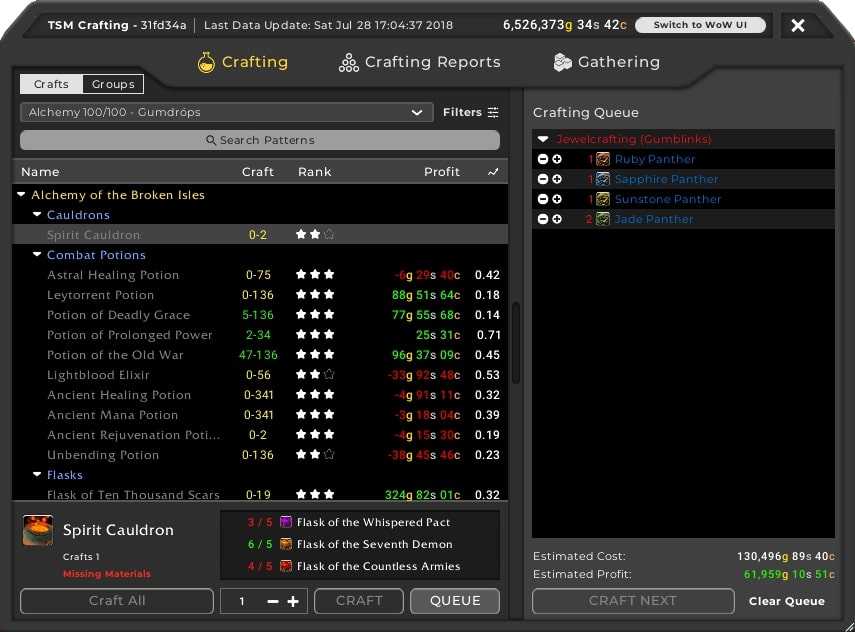Image resolution: width=855 pixels, height=632 pixels.
Task: Decrease Sapphire Panther queue quantity
Action: (x=543, y=179)
